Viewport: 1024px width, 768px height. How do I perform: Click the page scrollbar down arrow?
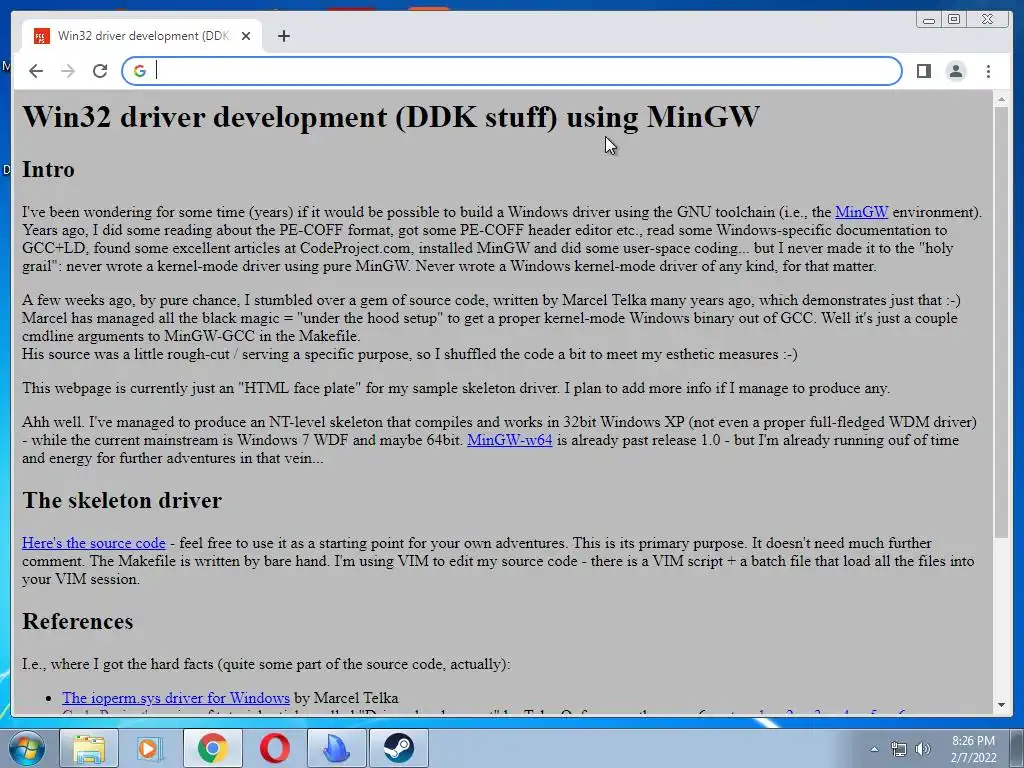coord(1001,705)
